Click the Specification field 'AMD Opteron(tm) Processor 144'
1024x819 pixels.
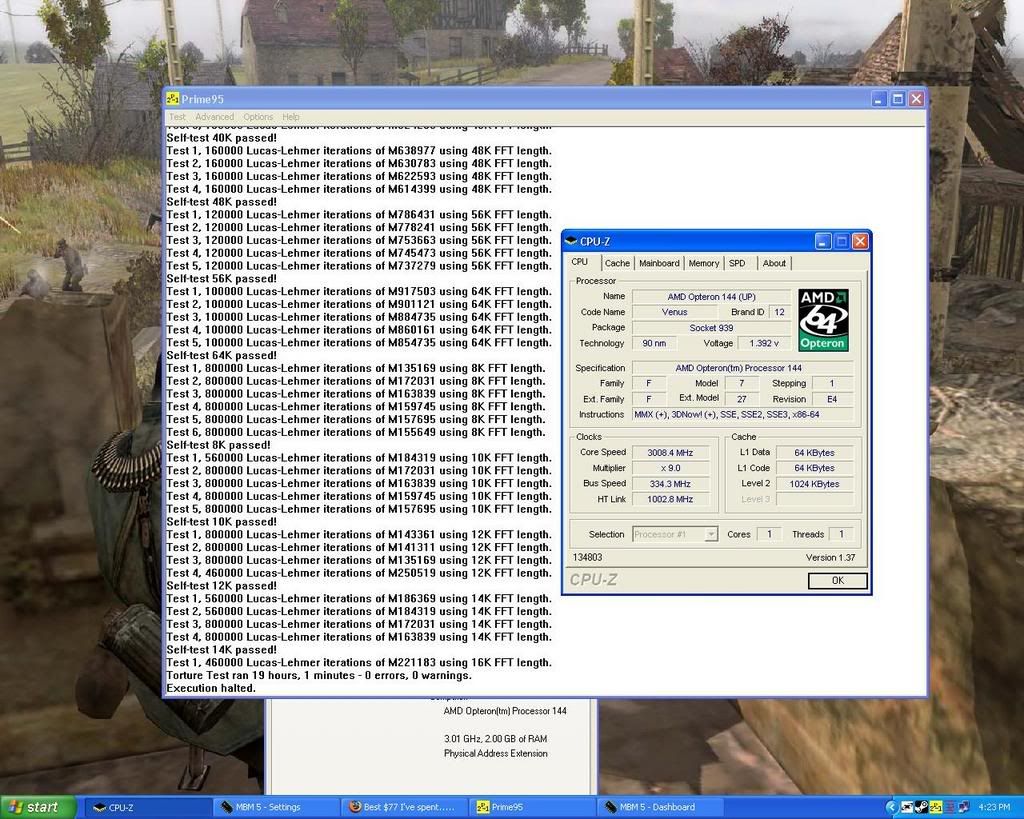coord(743,368)
